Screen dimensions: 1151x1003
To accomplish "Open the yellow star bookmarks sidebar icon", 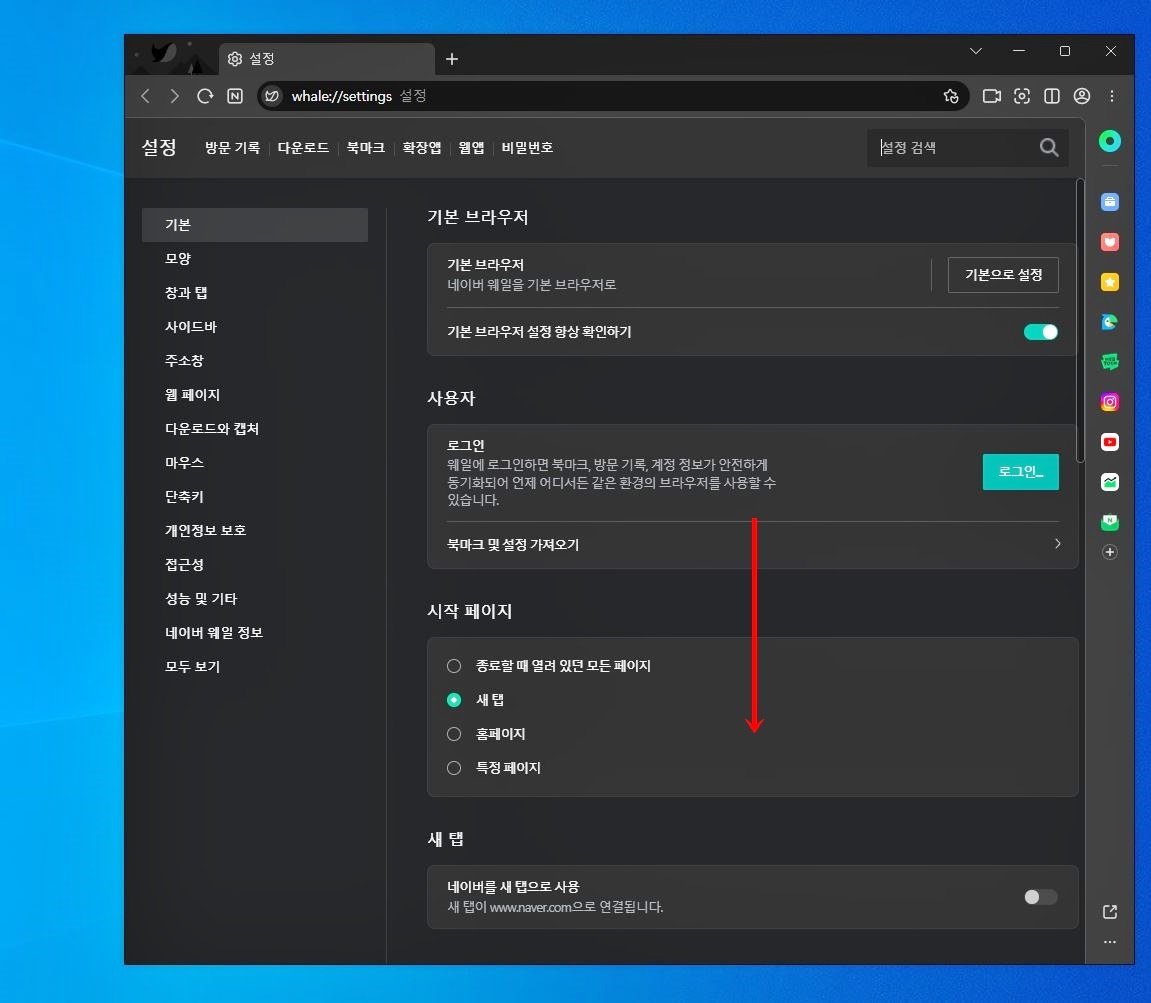I will pyautogui.click(x=1110, y=282).
